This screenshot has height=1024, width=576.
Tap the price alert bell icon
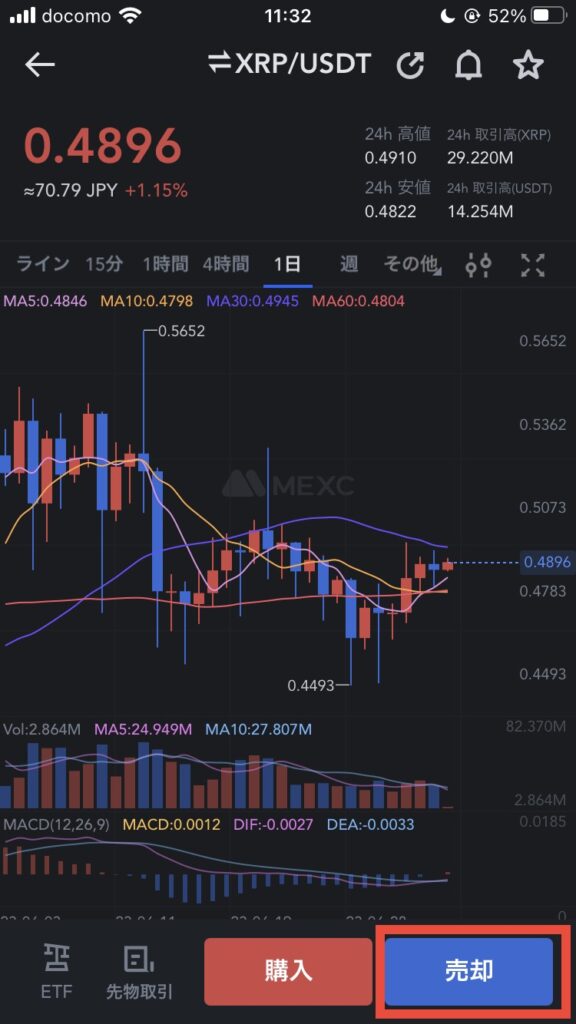pyautogui.click(x=468, y=65)
